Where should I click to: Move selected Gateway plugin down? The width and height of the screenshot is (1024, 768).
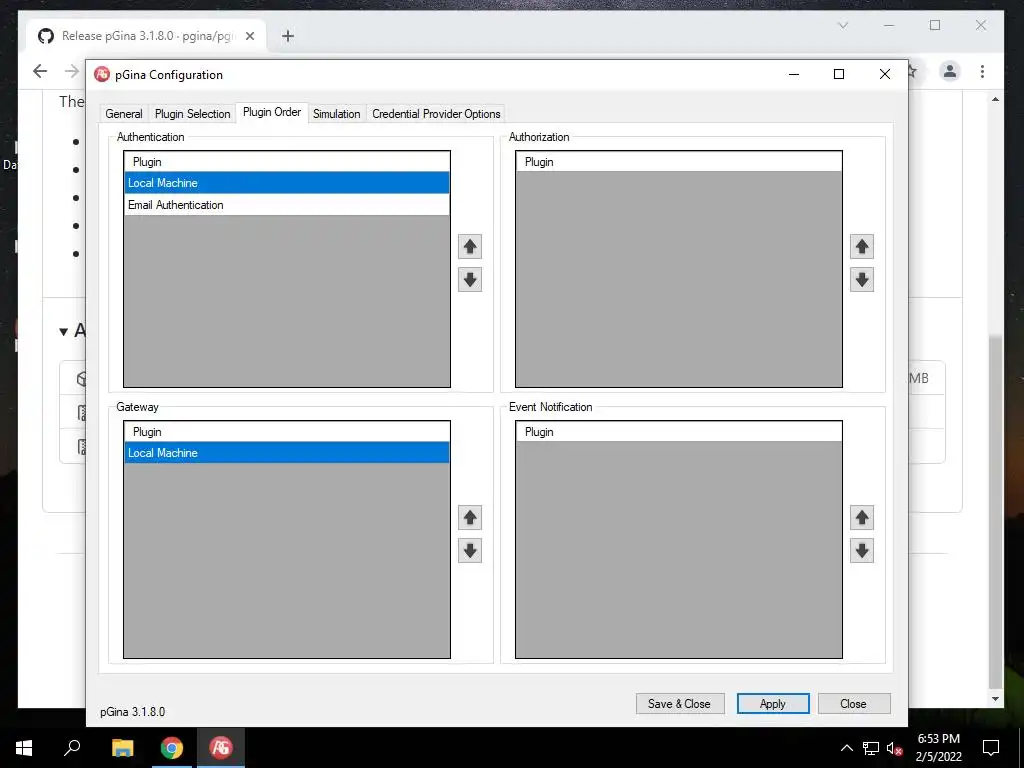point(470,551)
